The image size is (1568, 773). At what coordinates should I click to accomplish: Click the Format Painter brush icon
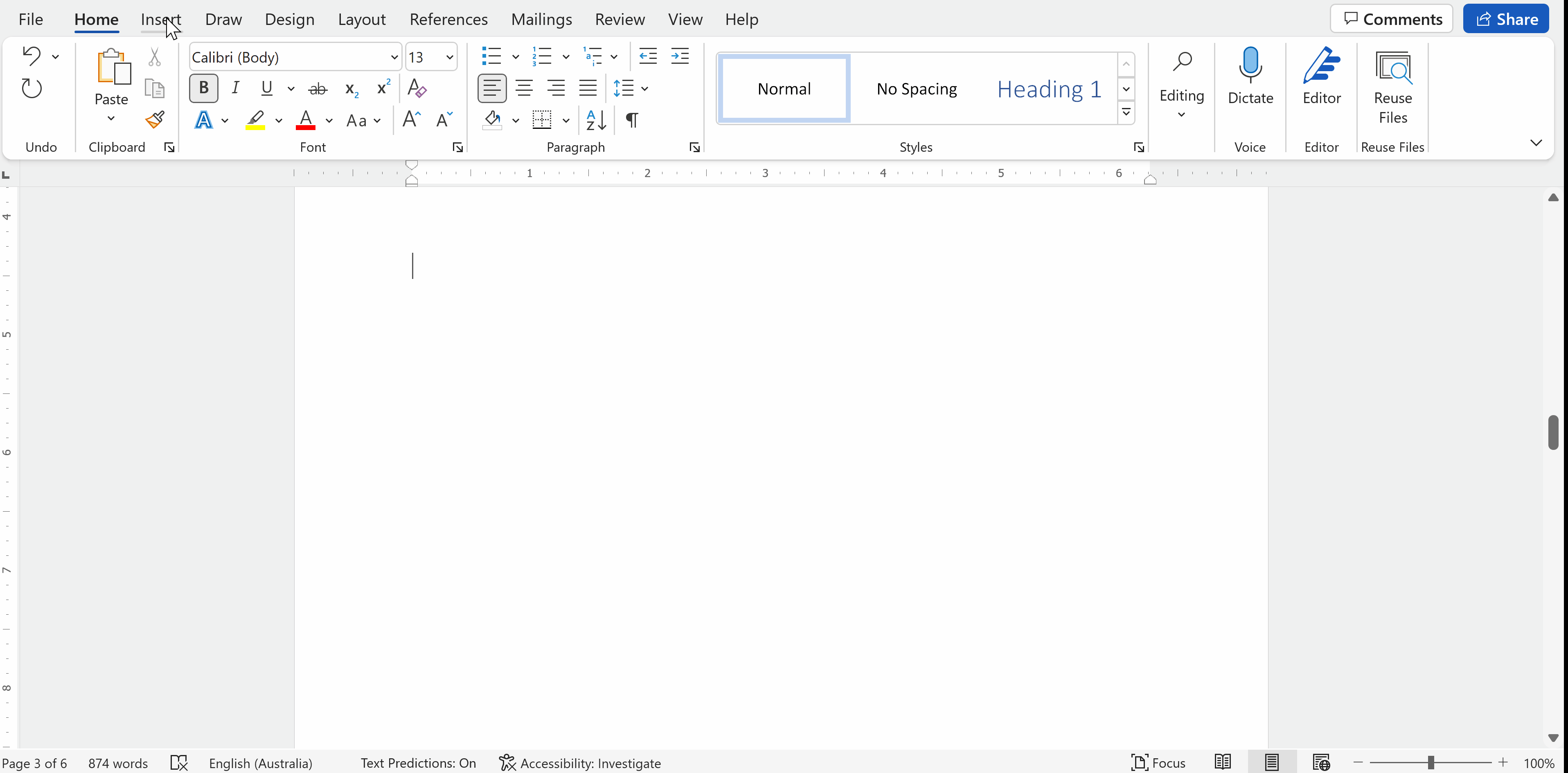pos(155,119)
